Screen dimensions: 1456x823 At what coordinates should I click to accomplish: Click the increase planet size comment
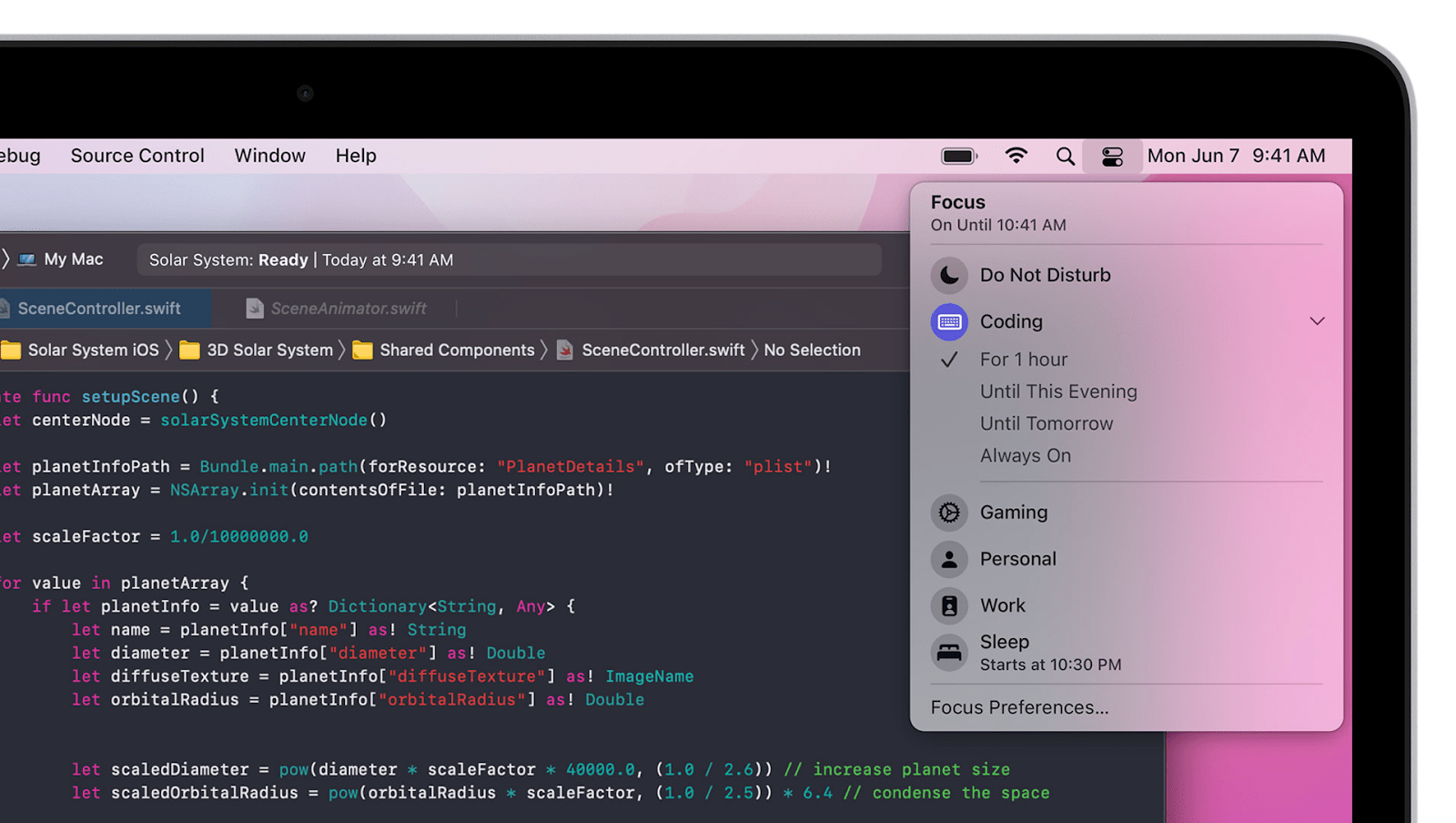pos(897,770)
